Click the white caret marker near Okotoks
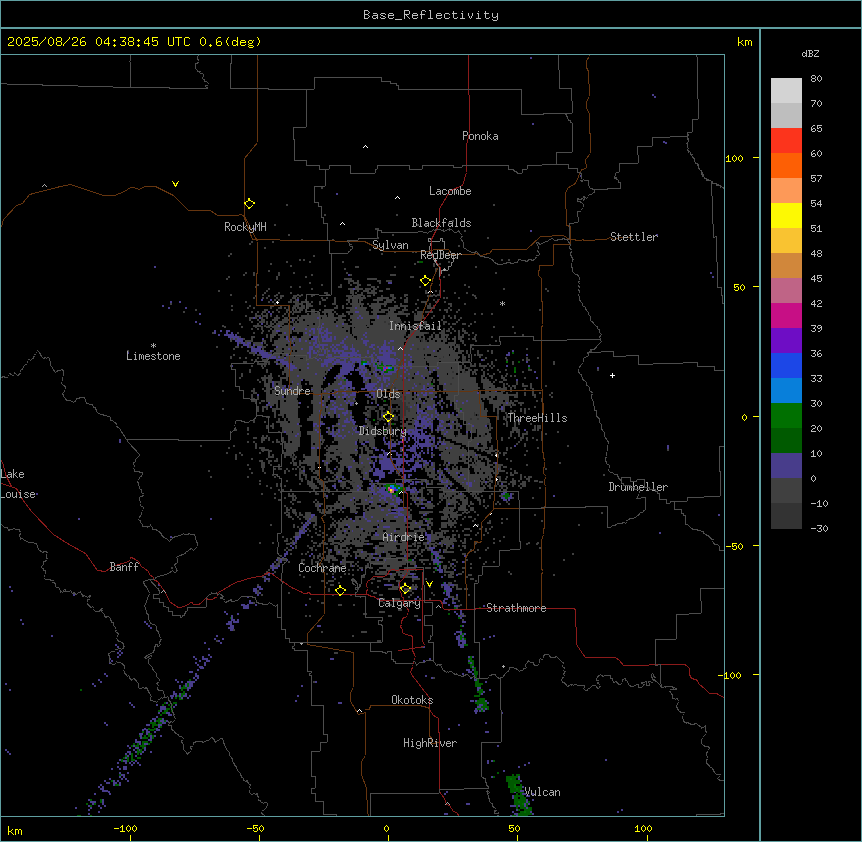Image resolution: width=862 pixels, height=842 pixels. pos(359,711)
